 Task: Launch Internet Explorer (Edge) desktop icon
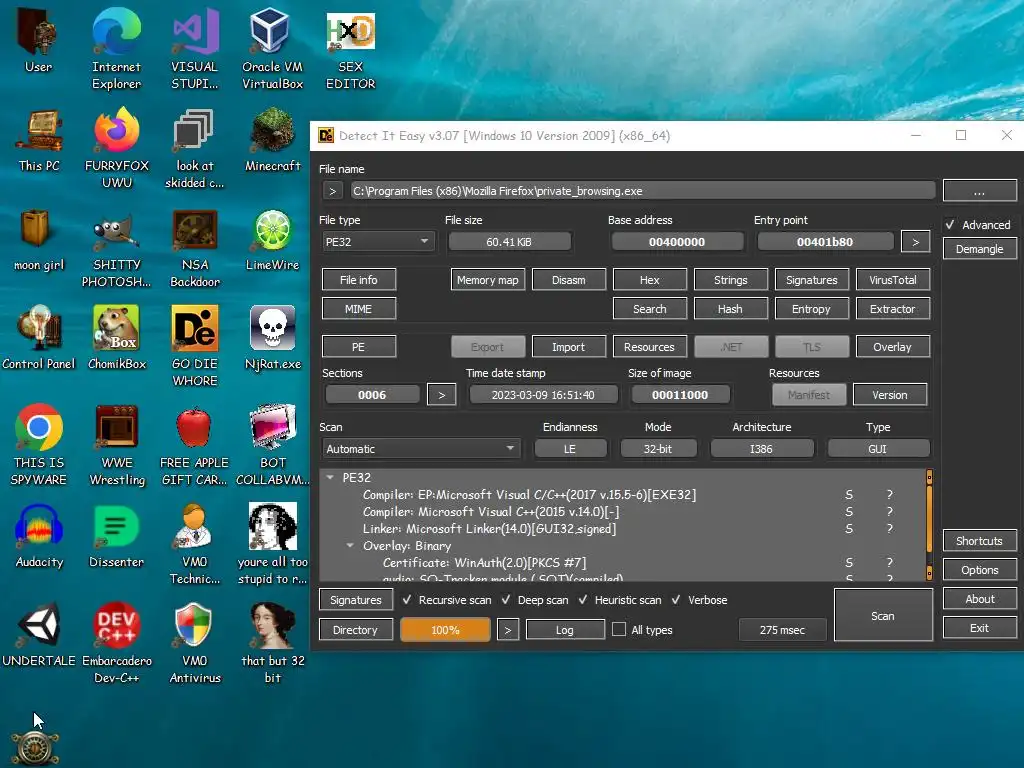click(x=116, y=49)
